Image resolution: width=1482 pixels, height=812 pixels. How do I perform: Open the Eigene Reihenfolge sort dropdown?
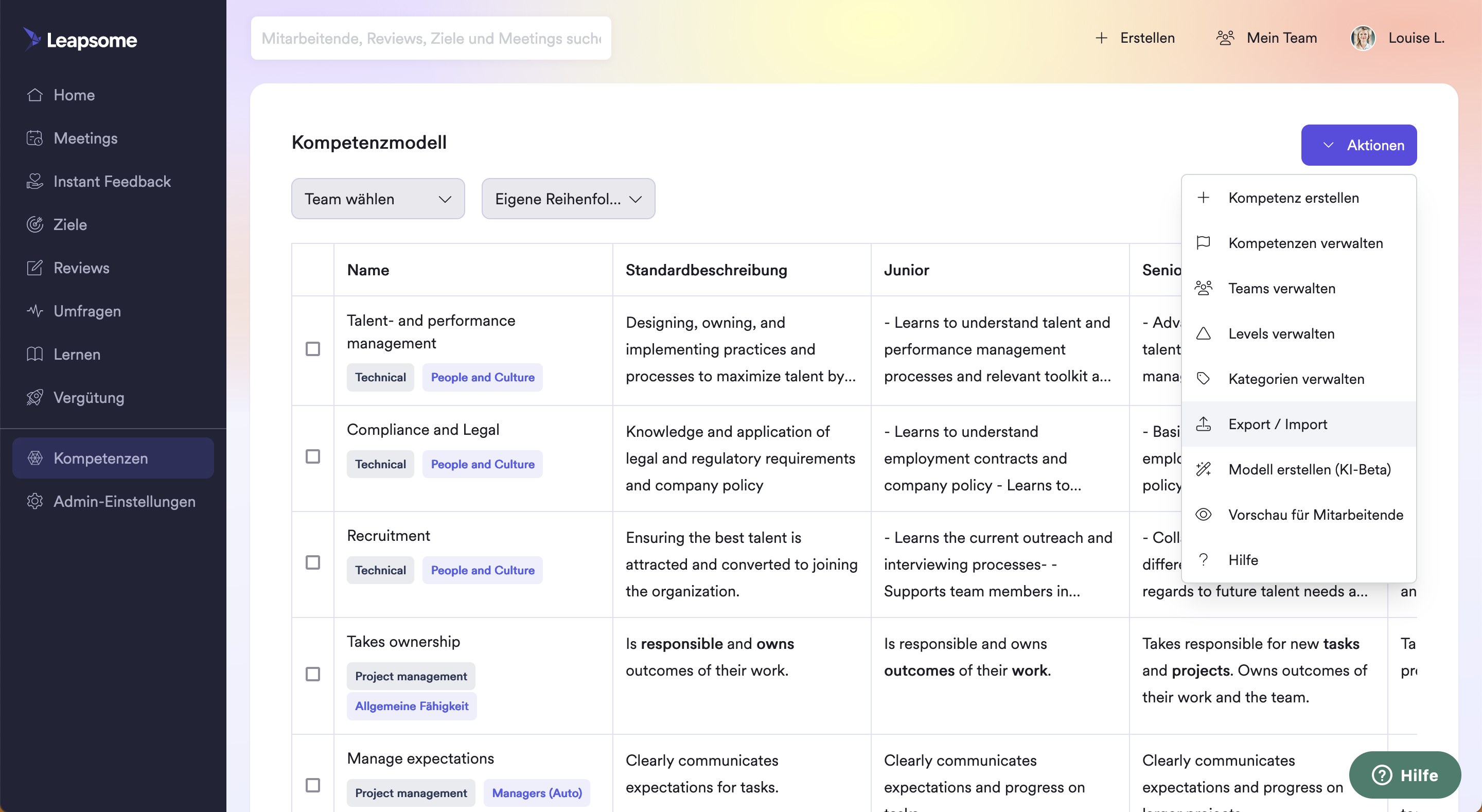(568, 199)
